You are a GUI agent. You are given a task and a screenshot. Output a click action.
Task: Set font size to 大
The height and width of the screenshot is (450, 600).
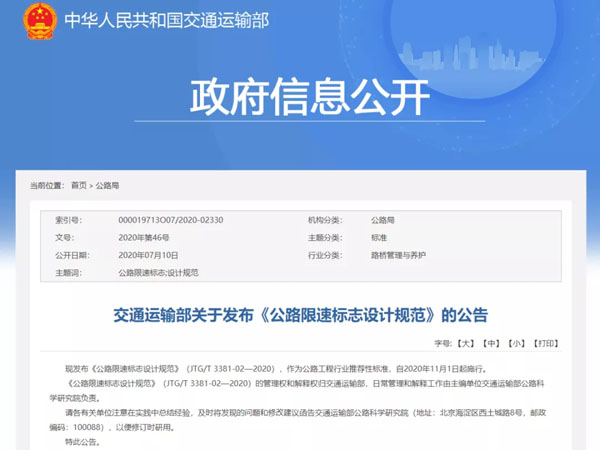465,343
